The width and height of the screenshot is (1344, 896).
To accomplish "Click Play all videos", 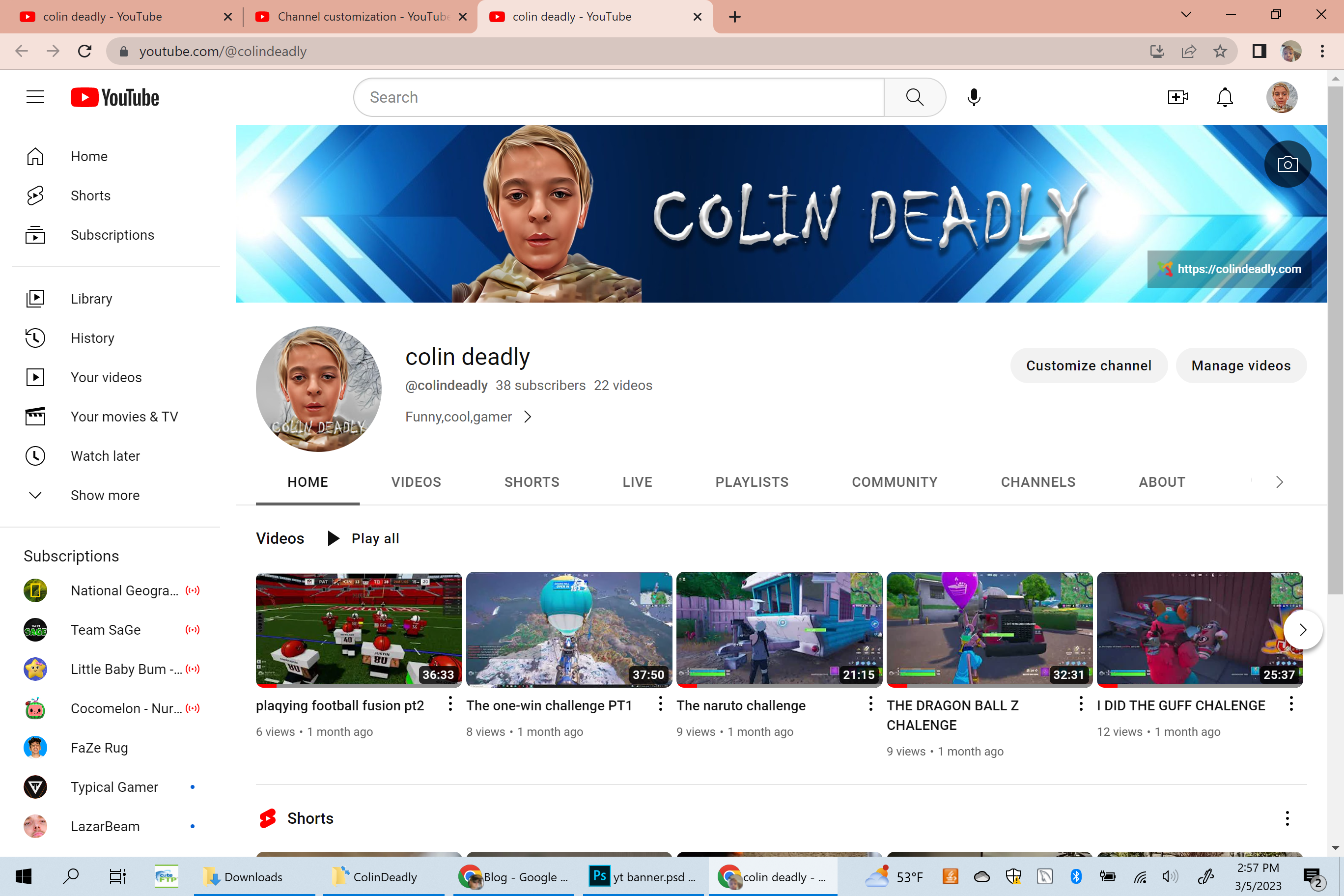I will click(364, 538).
